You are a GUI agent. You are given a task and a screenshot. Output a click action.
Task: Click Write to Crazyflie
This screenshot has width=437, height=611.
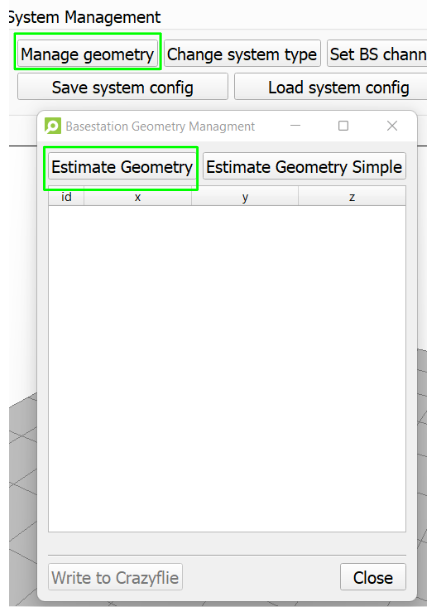point(115,577)
